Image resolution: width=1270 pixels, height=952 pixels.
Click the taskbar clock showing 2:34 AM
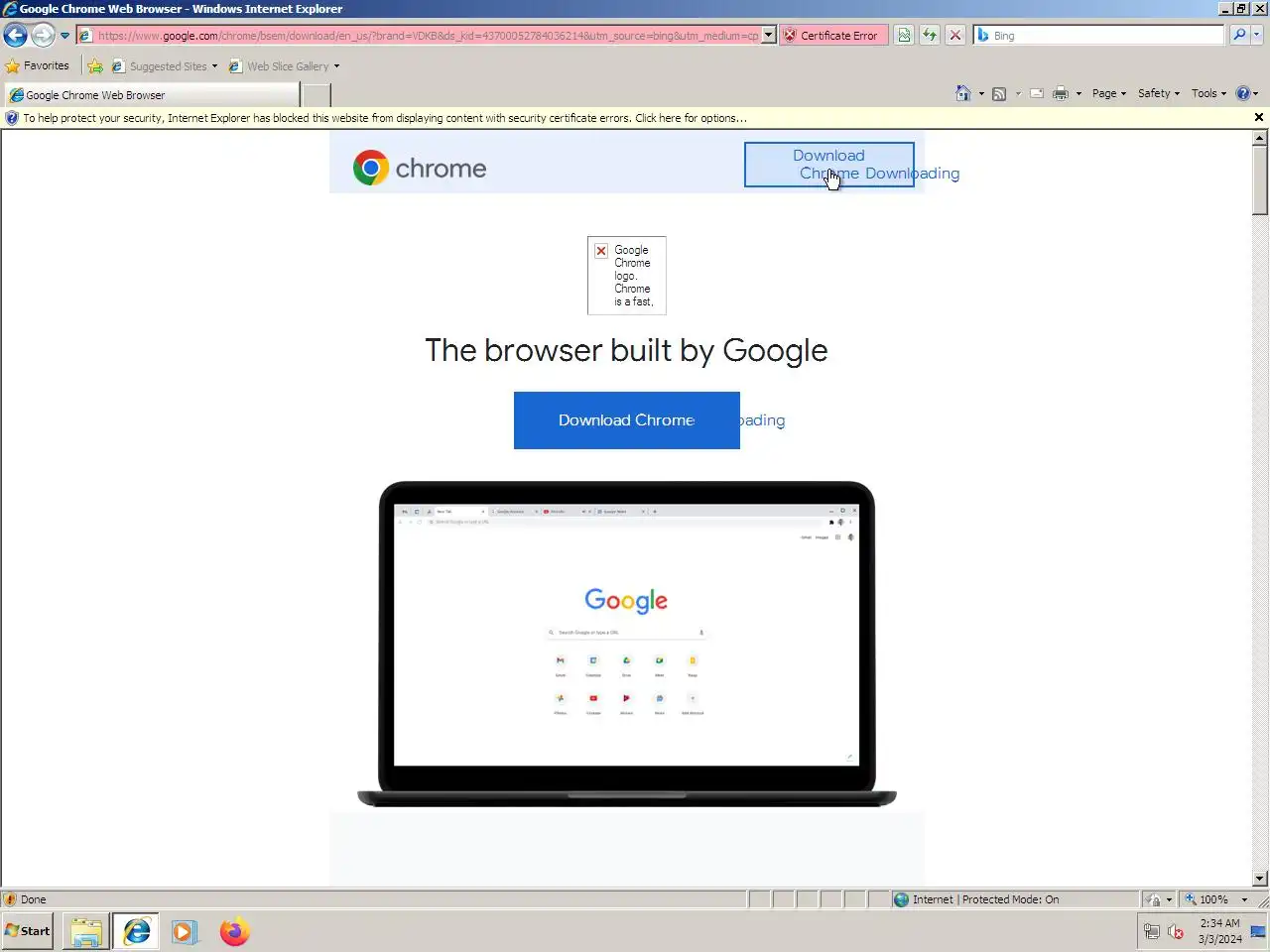[x=1219, y=931]
